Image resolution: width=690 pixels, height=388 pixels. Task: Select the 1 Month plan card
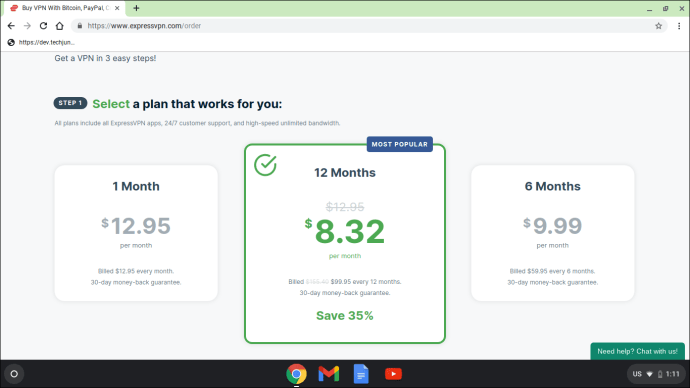[x=136, y=233]
